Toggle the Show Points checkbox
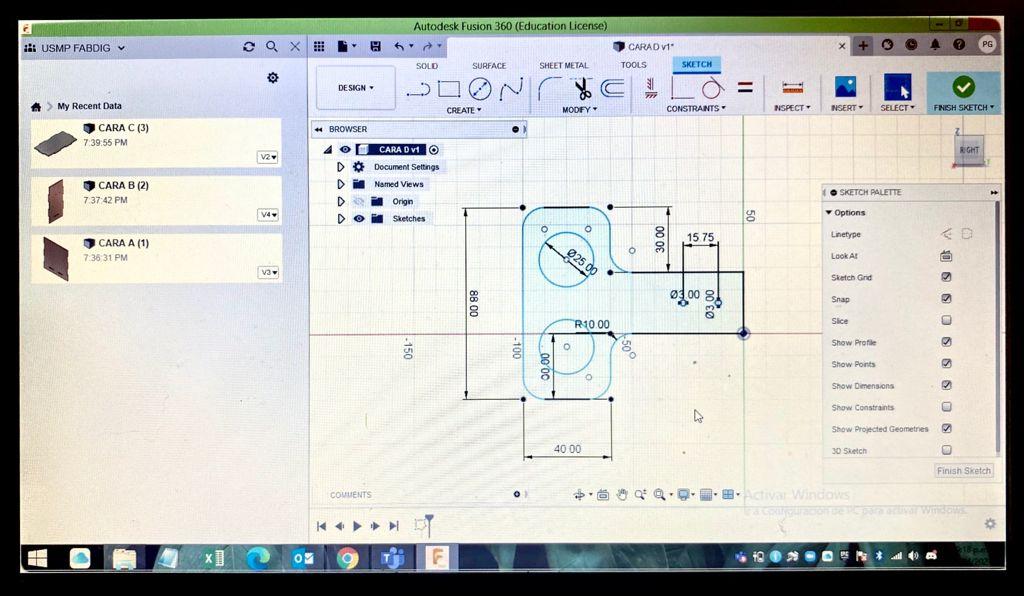The image size is (1024, 596). pos(946,363)
